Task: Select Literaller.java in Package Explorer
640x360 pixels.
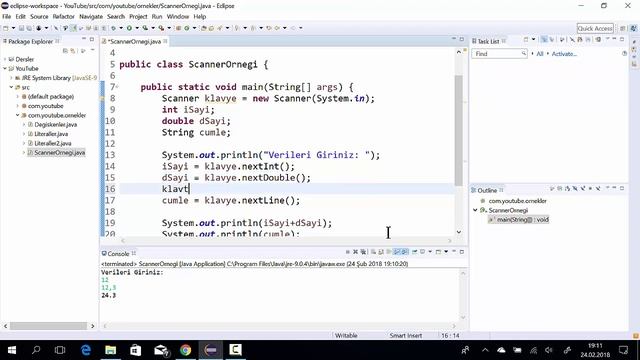Action: point(51,134)
